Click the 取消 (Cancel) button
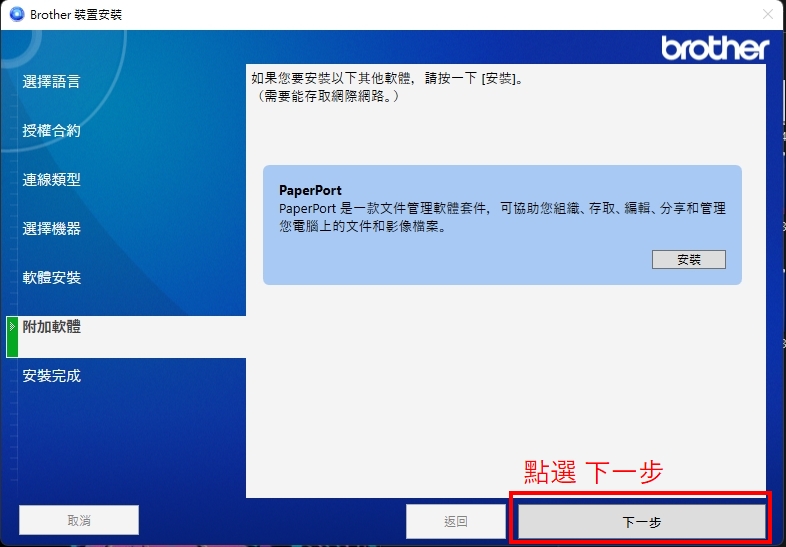 click(79, 520)
